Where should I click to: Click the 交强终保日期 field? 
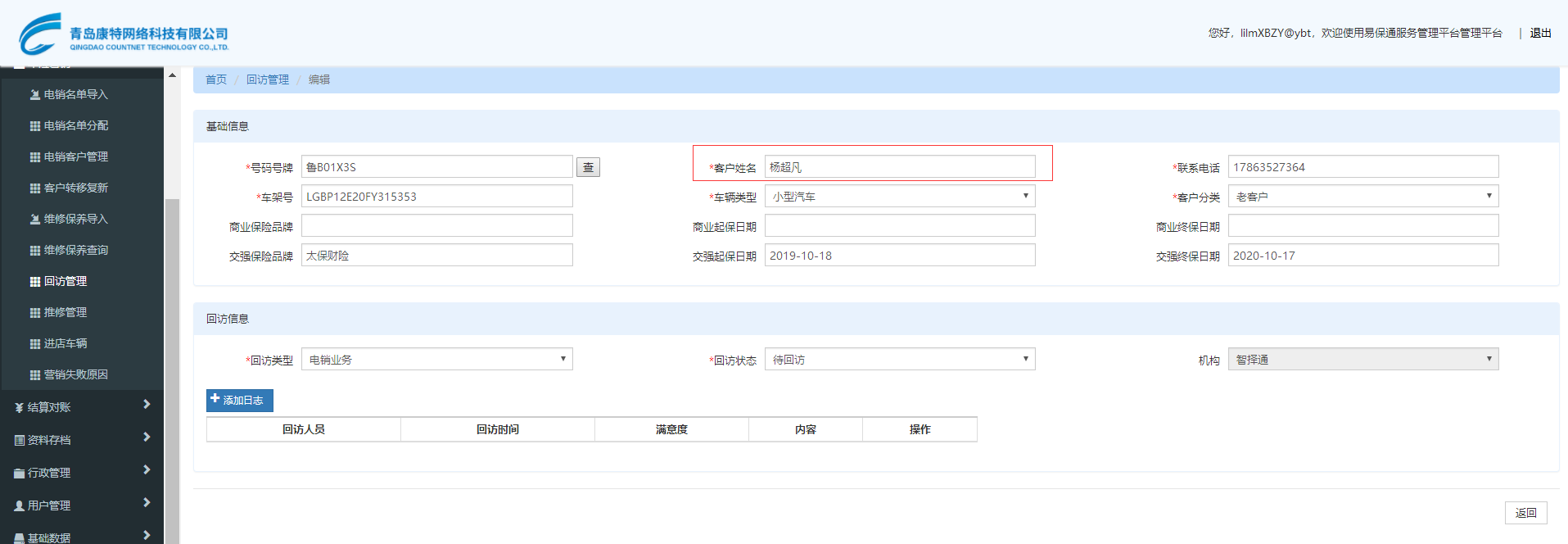point(1363,255)
